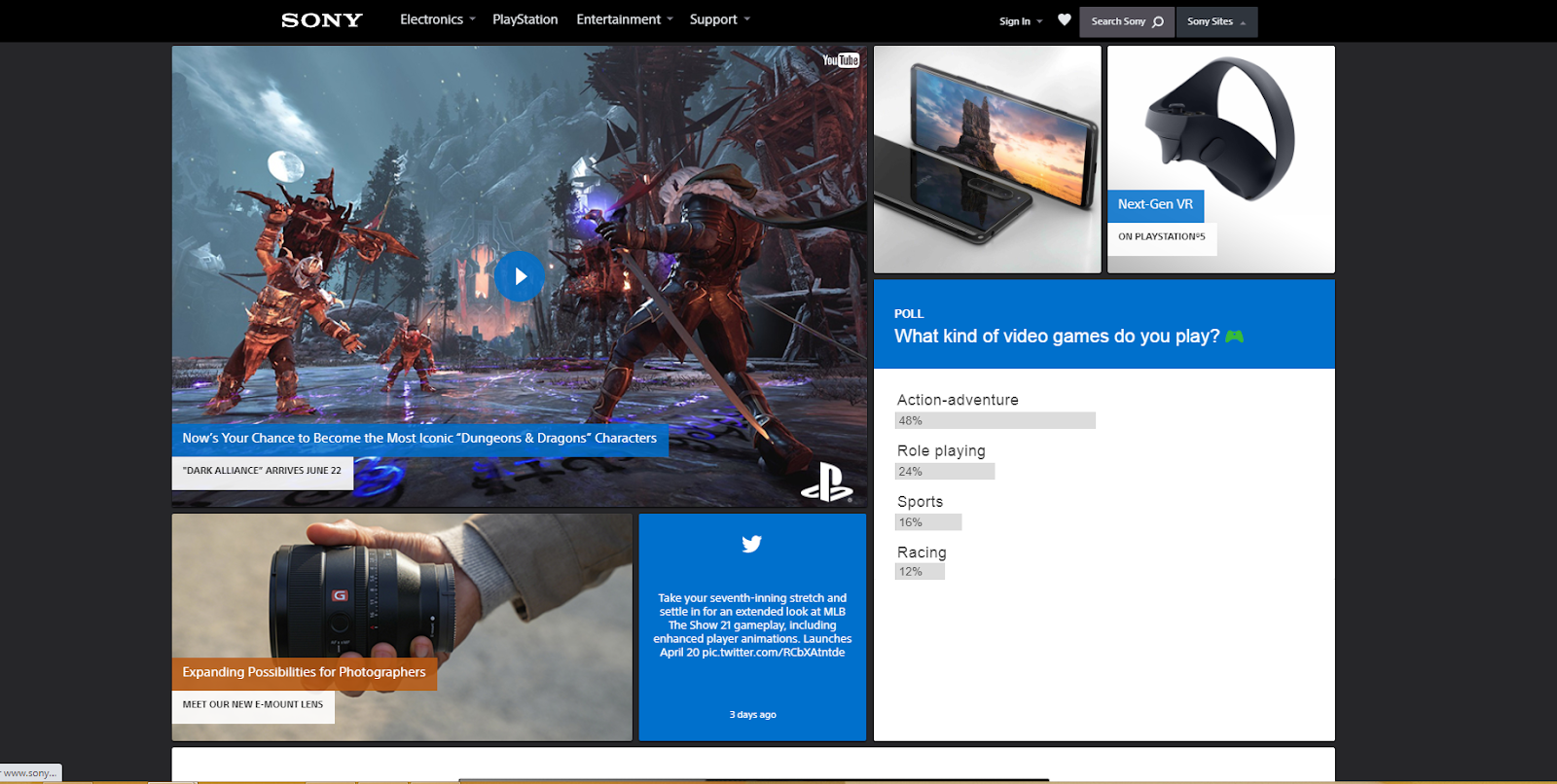This screenshot has height=784, width=1557.
Task: Open the PlayStation menu item
Action: (x=525, y=19)
